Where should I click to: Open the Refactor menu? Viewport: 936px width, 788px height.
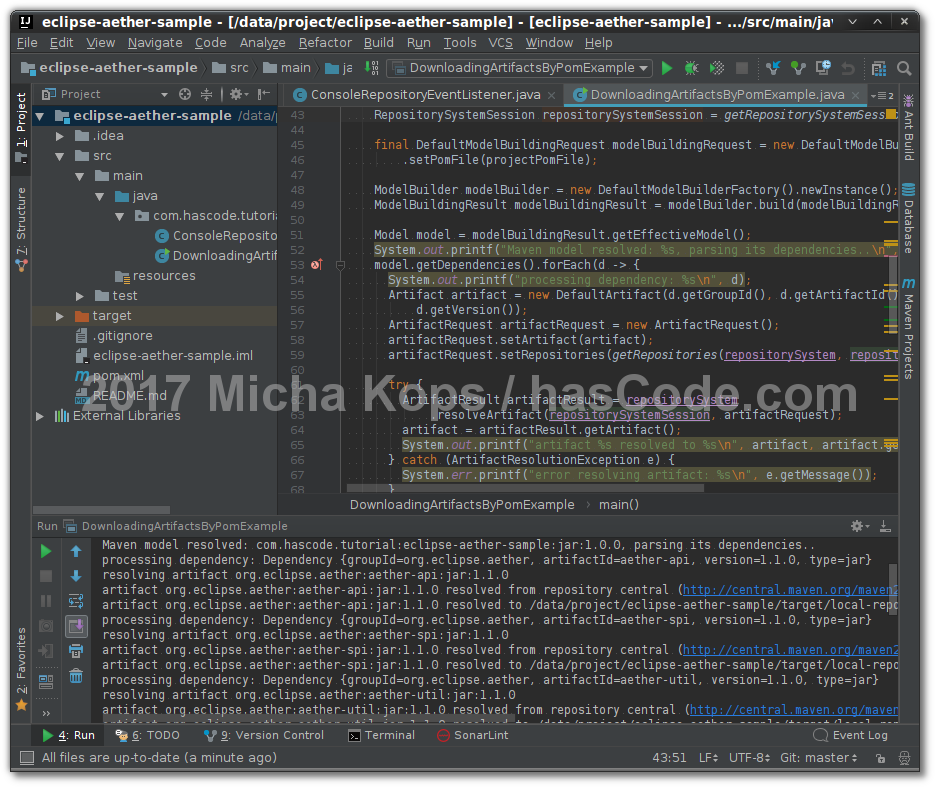tap(325, 43)
